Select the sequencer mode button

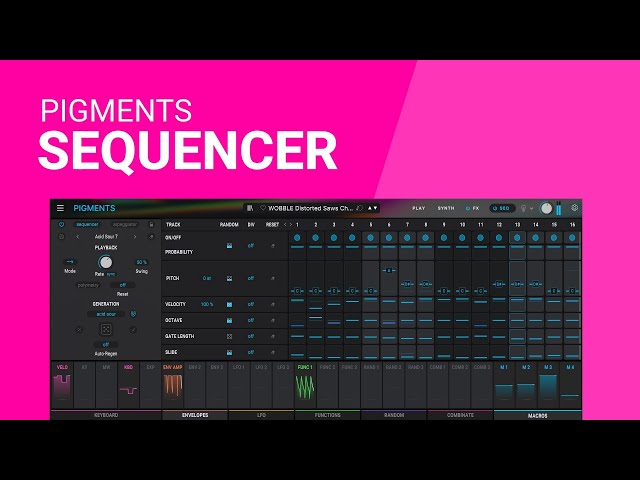[x=87, y=224]
